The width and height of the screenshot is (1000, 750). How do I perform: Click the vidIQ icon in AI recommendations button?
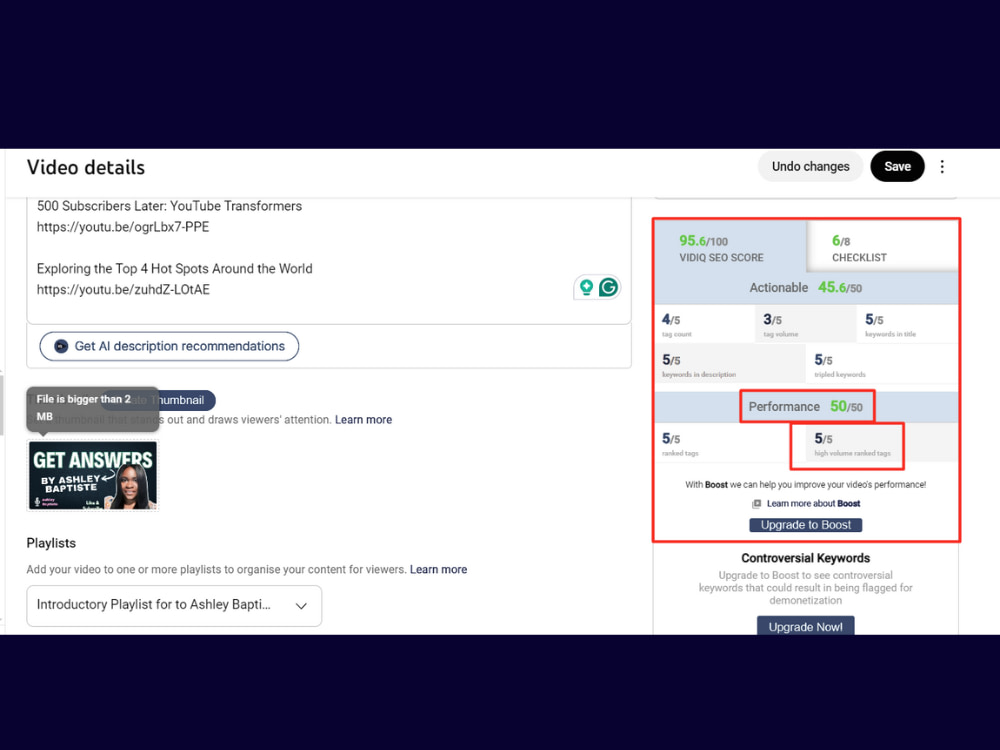click(61, 346)
